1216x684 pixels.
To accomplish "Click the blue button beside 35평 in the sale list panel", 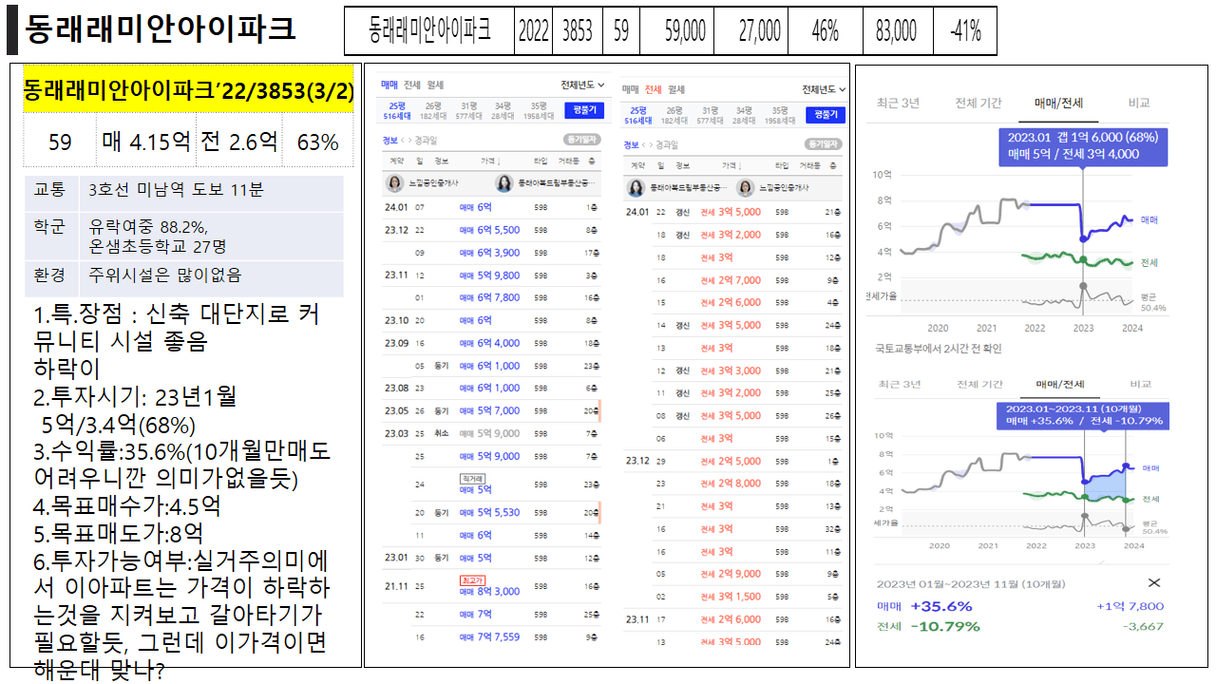I will point(584,110).
